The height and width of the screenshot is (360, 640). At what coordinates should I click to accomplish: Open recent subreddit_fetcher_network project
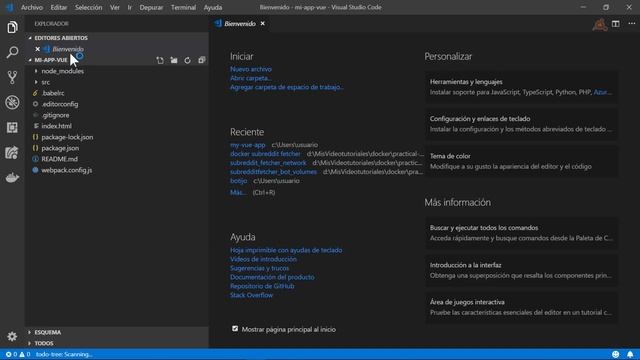click(x=268, y=163)
